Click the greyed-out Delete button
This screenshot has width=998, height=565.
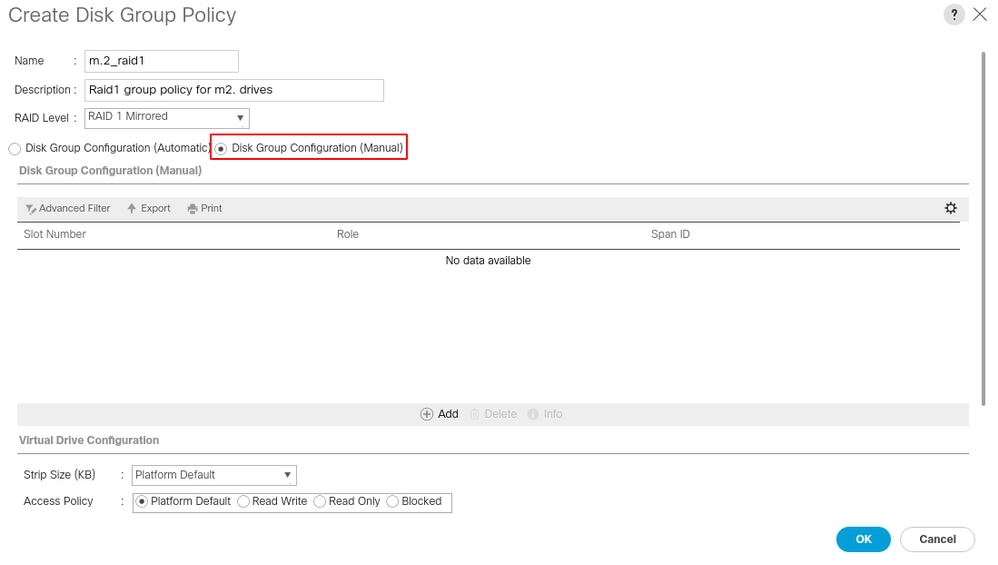tap(493, 414)
